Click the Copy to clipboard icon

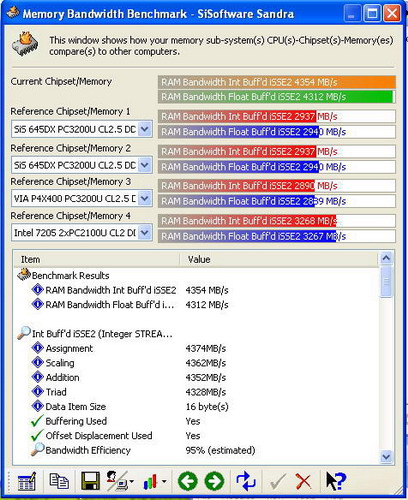click(59, 481)
